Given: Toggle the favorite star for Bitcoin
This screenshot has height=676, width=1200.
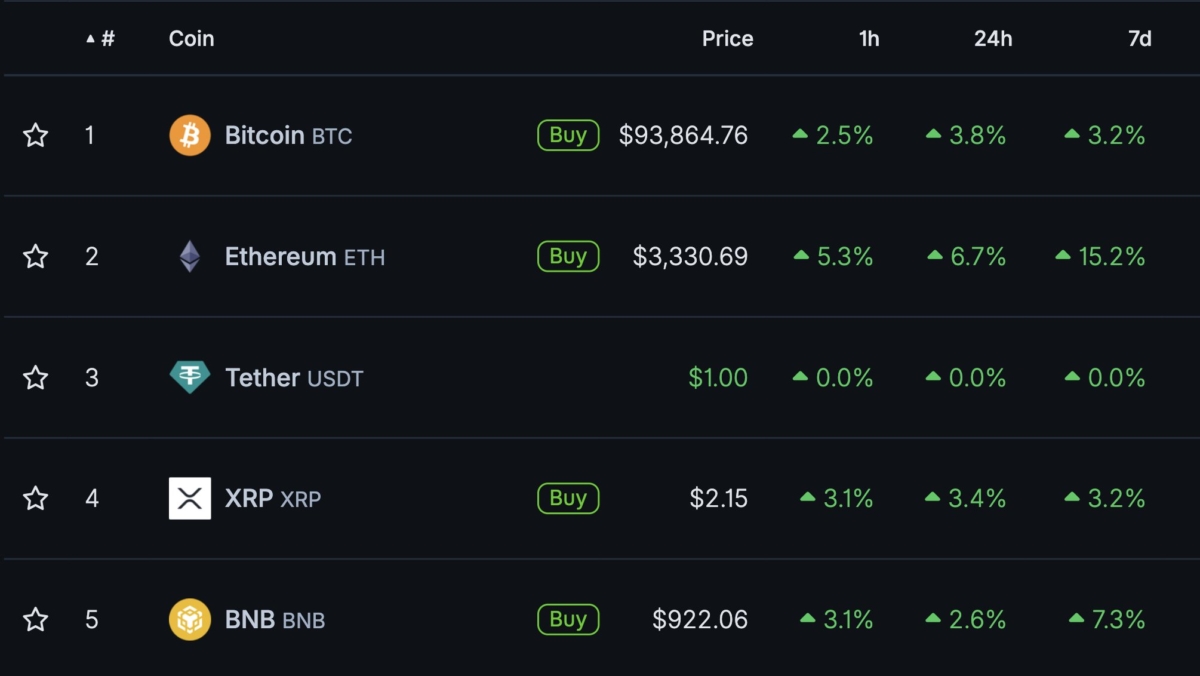Looking at the screenshot, I should [35, 135].
